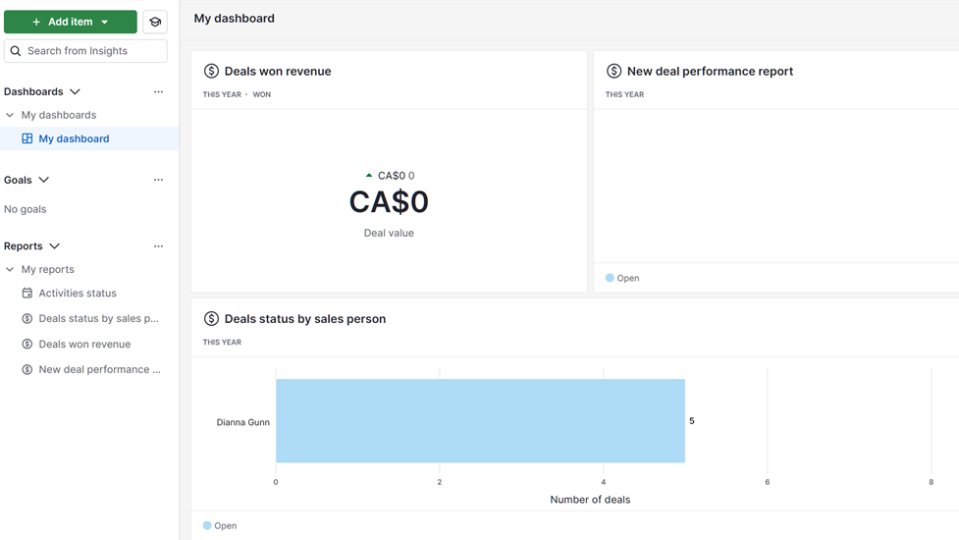Viewport: 959px width, 540px height.
Task: Open the Deals status by sales person report
Action: (x=98, y=318)
